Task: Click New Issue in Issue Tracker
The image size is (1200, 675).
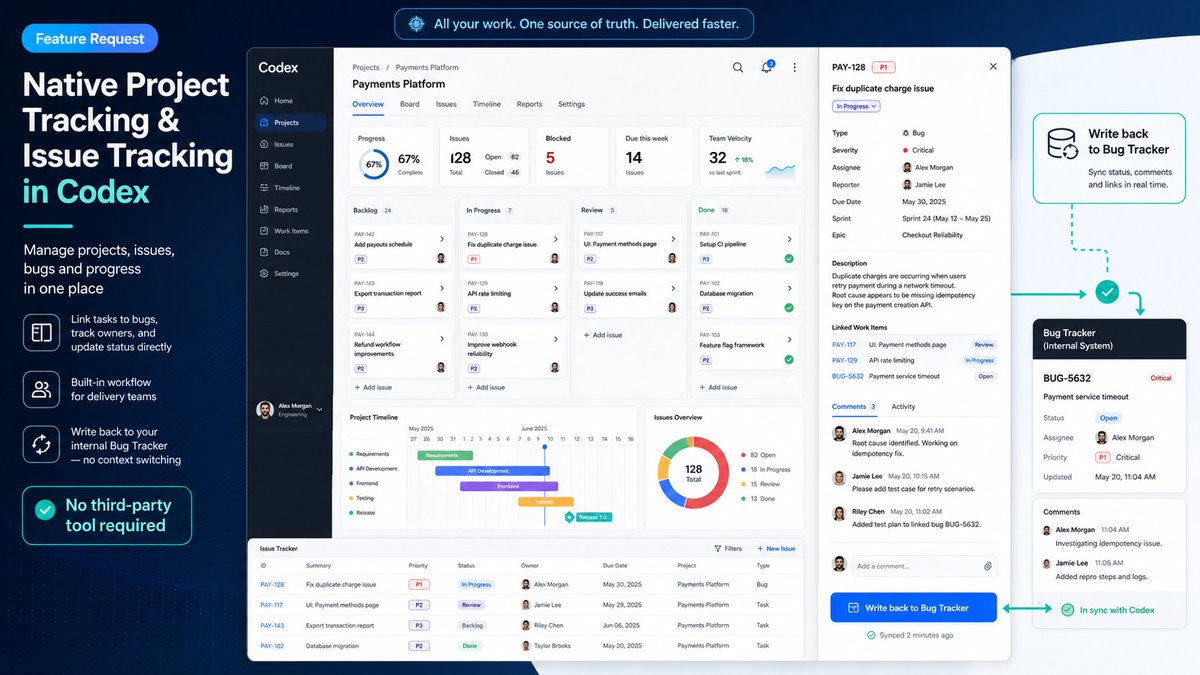Action: click(775, 548)
